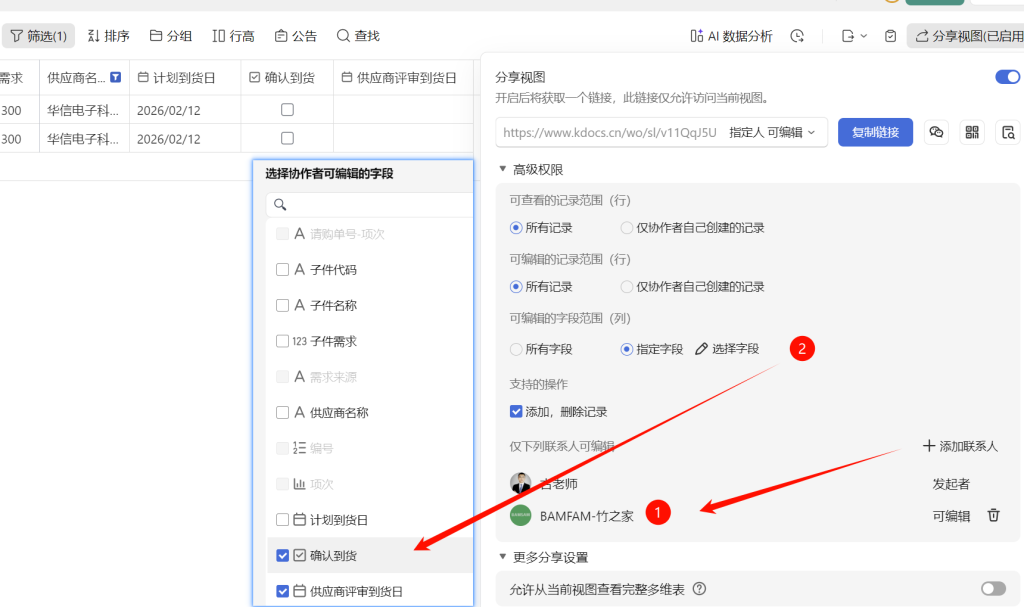The width and height of the screenshot is (1024, 607).
Task: Delete BAMFAM-竹之家 with the trash icon
Action: [993, 515]
